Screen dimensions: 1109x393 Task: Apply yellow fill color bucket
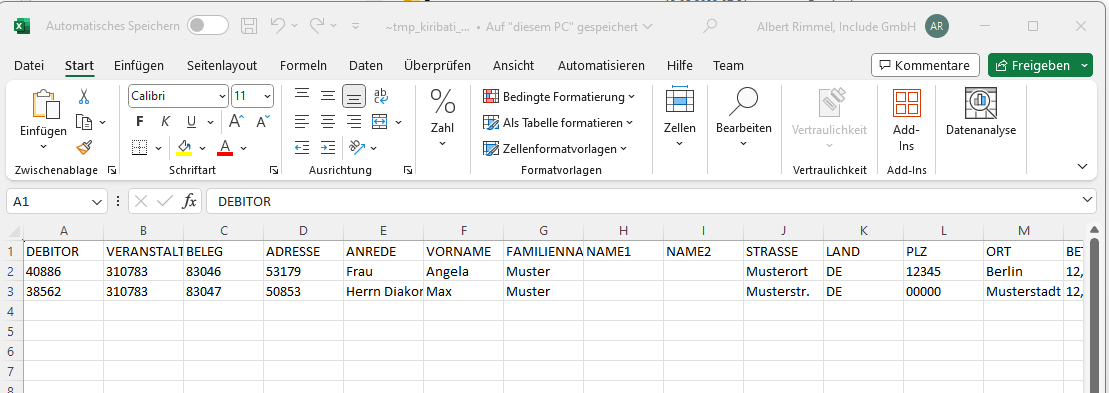[x=184, y=148]
